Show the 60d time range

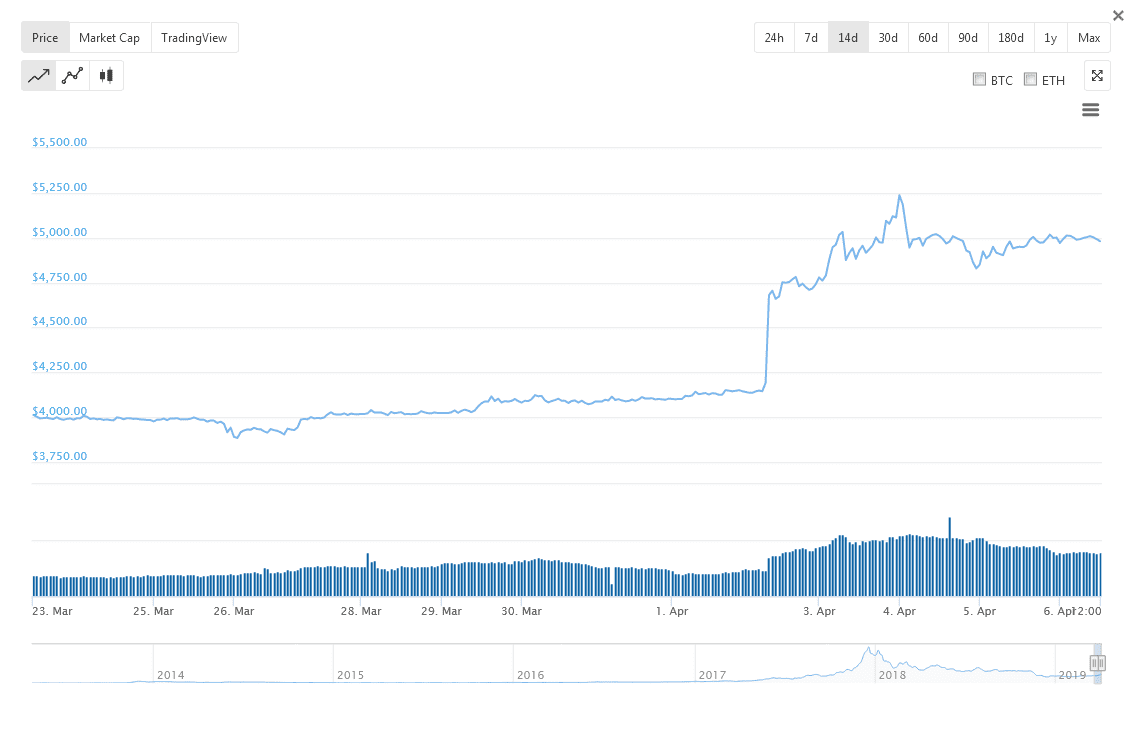pyautogui.click(x=927, y=37)
